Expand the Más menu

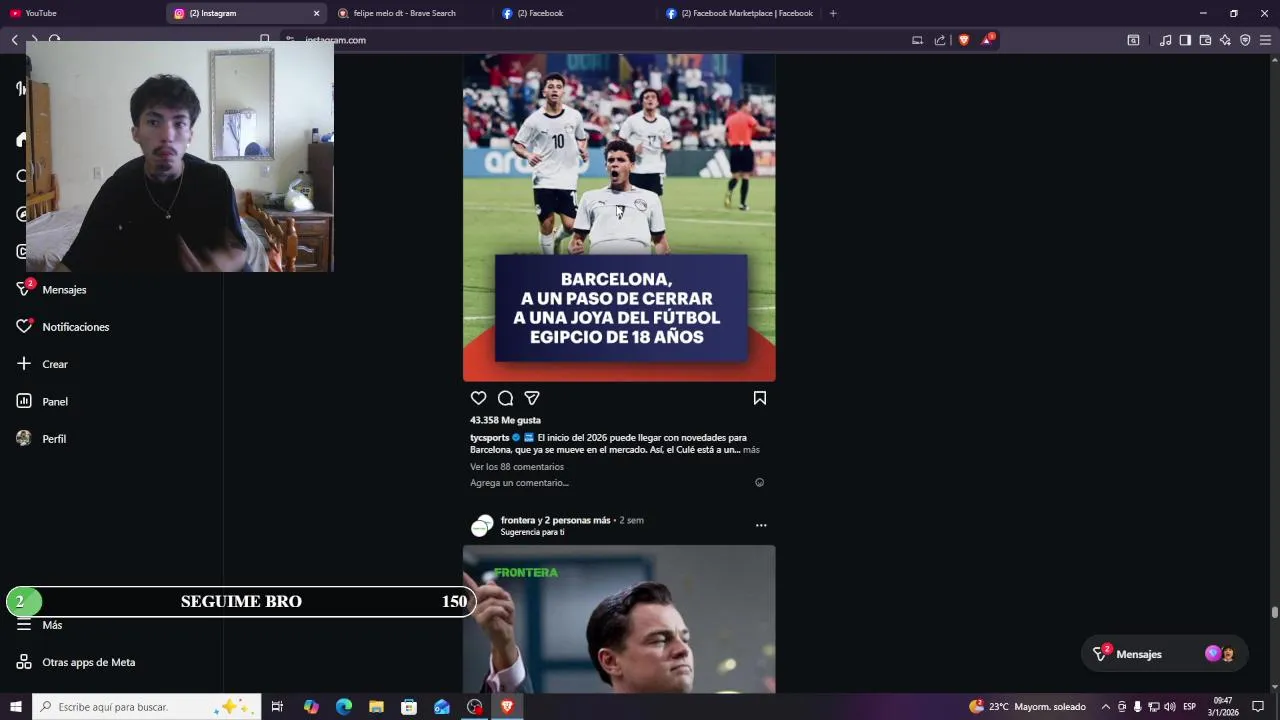pyautogui.click(x=52, y=625)
